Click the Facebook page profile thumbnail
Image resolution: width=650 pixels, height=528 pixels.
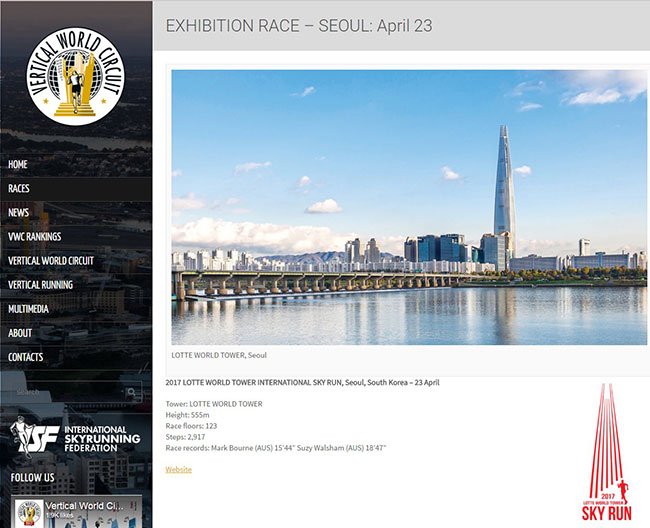29,513
